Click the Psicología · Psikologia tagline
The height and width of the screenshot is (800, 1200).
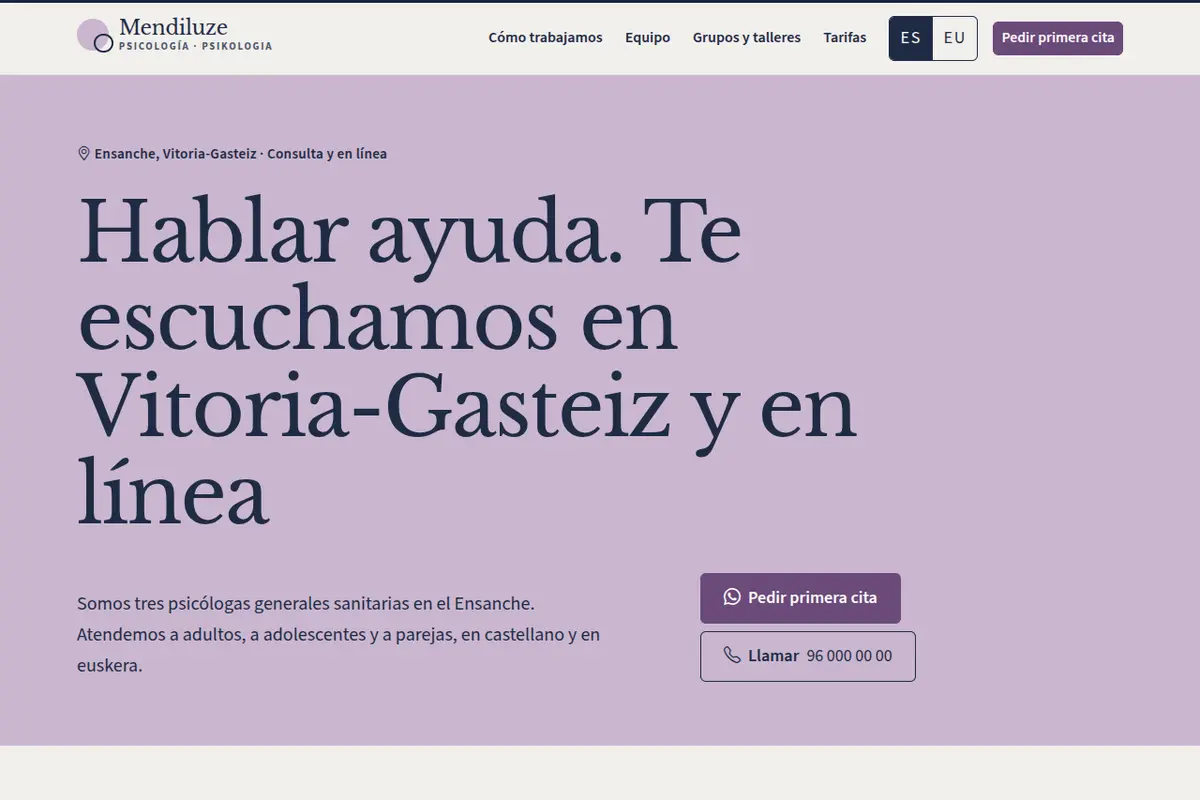[195, 46]
